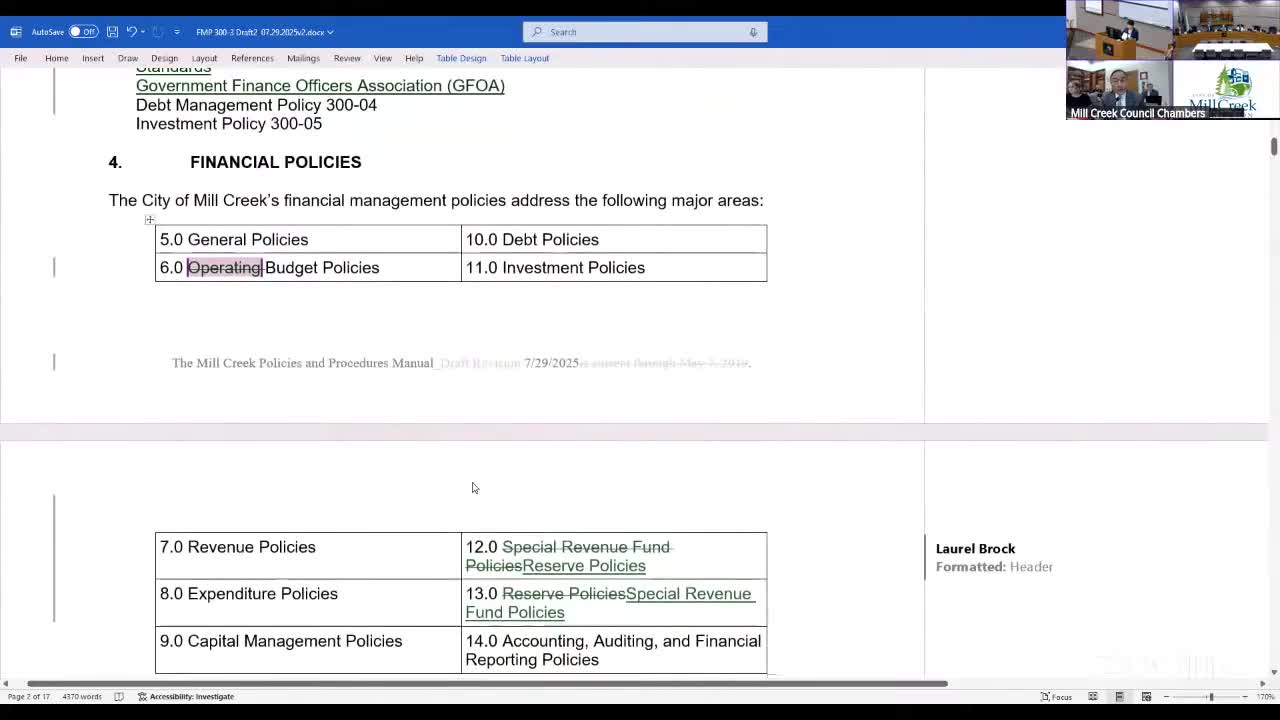
Task: Click inserted 'Special Revenue Fund Policies' in row 13.0
Action: coord(608,603)
